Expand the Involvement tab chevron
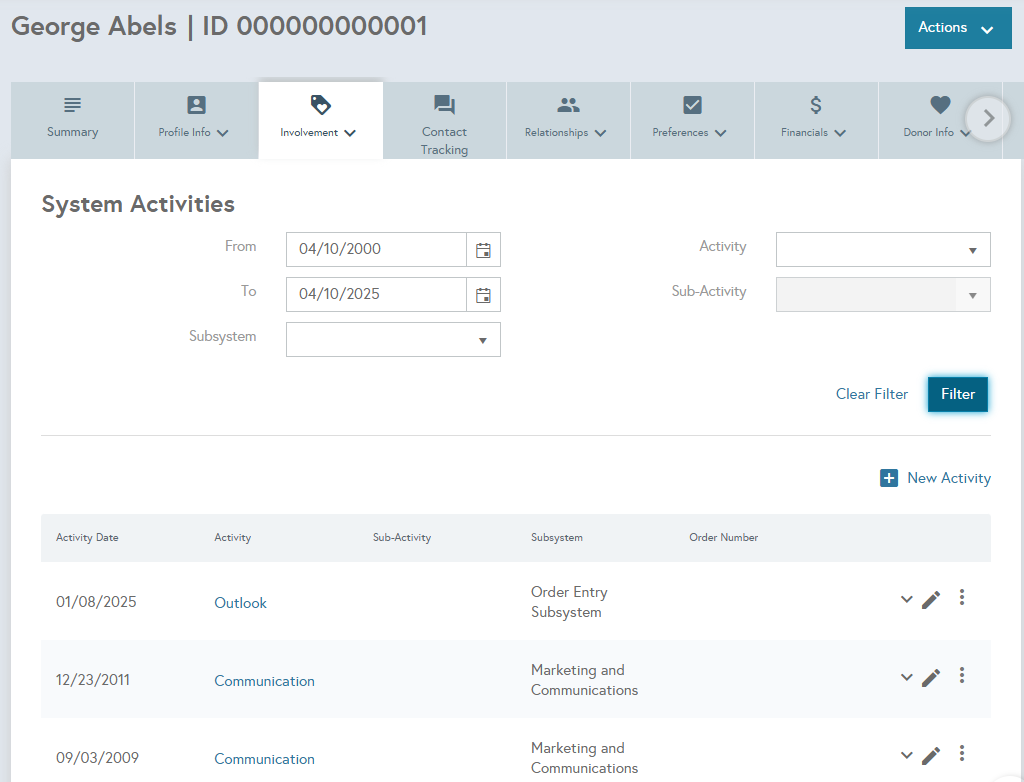1024x782 pixels. (x=350, y=133)
